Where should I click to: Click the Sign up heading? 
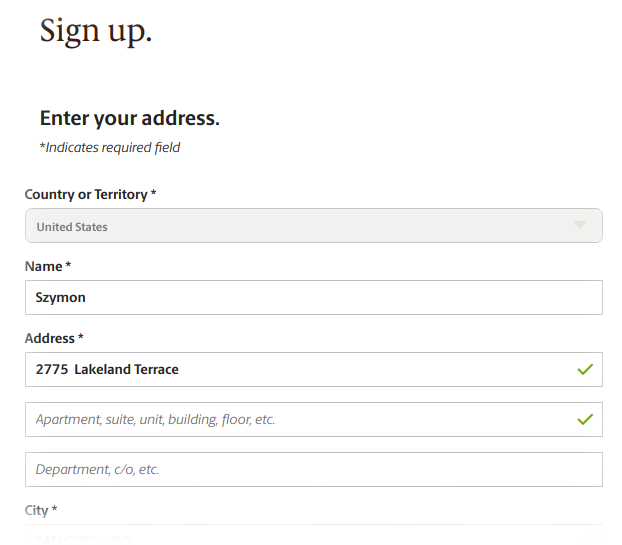[96, 31]
